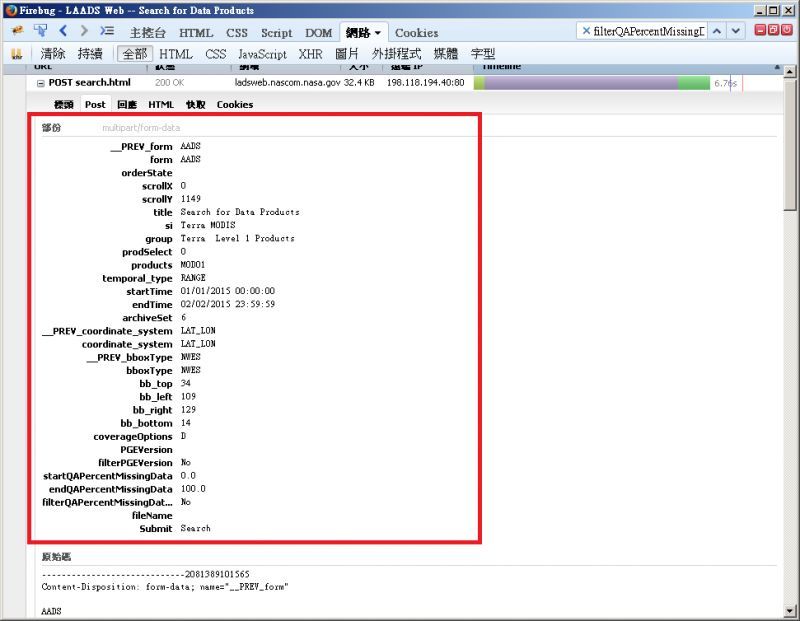Click the Timeline column sort arrow

777,68
